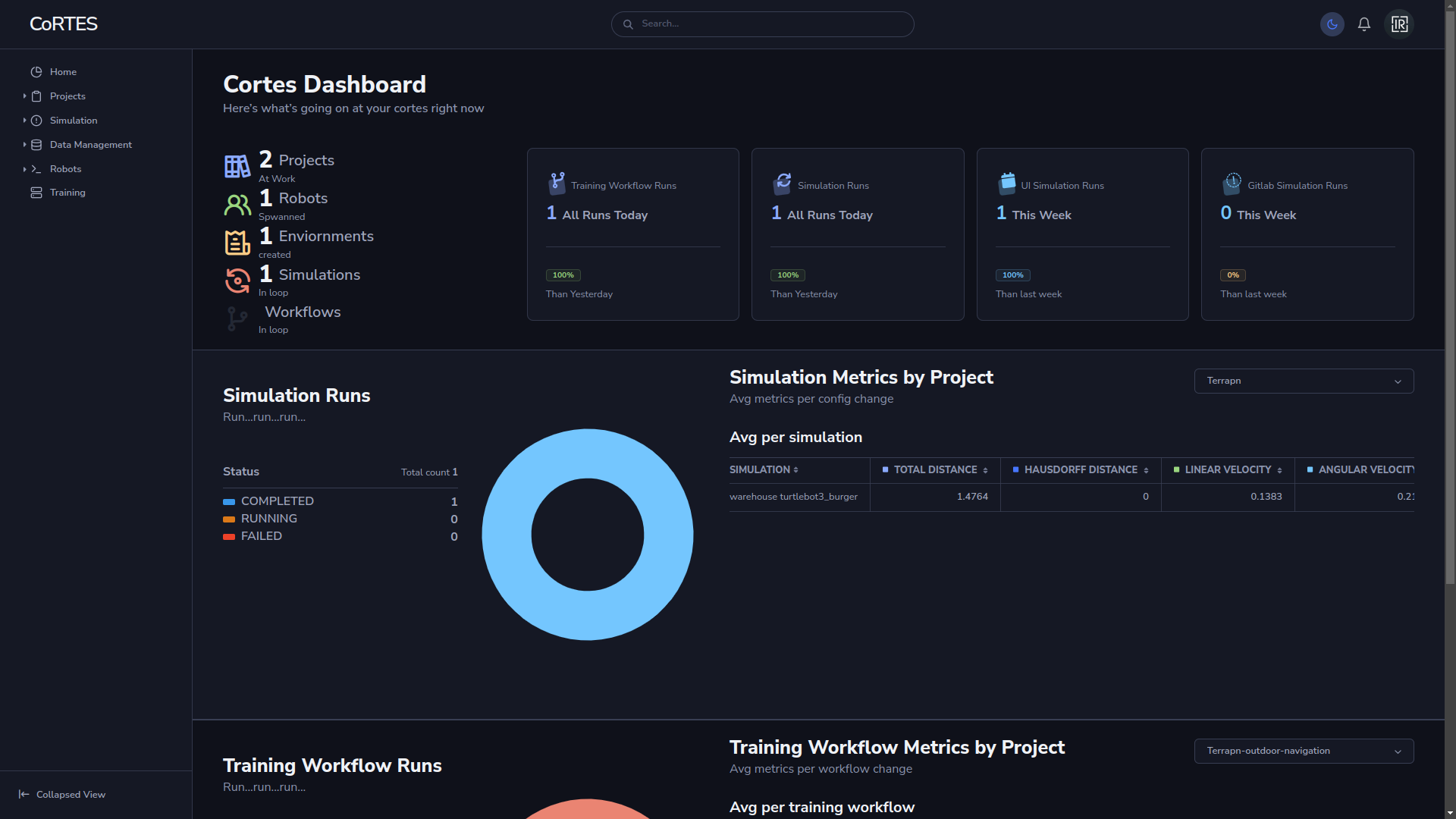The width and height of the screenshot is (1456, 819).
Task: Click the UI Simulation Runs card icon
Action: tap(1007, 183)
